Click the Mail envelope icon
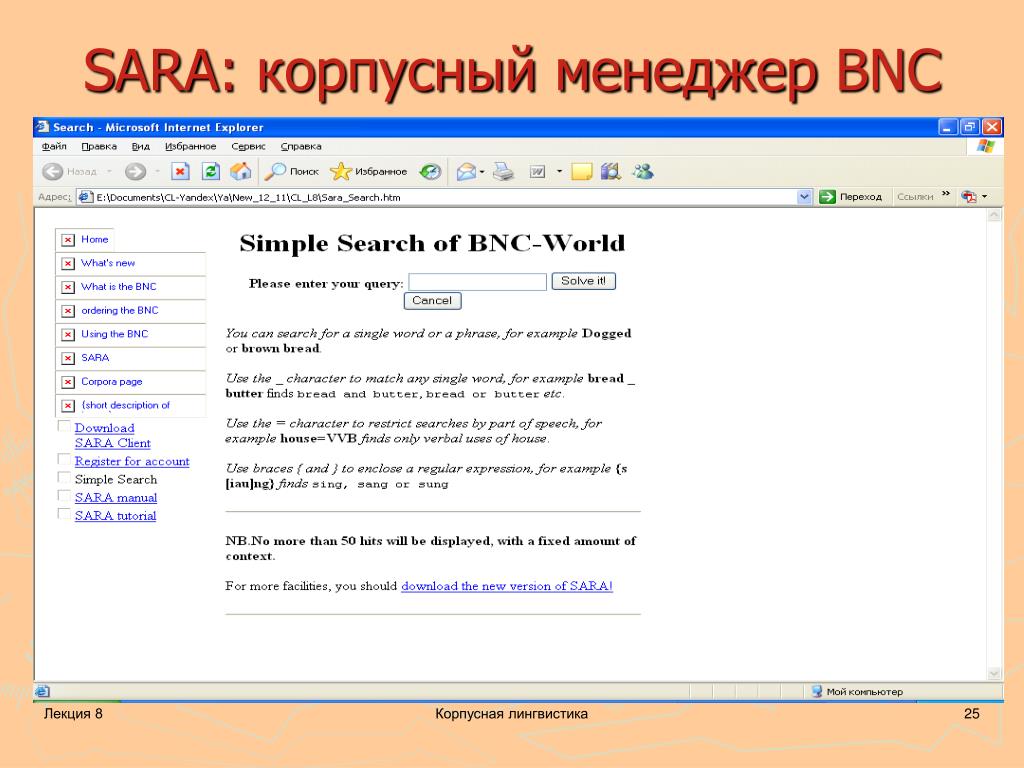Image resolution: width=1024 pixels, height=768 pixels. click(466, 172)
